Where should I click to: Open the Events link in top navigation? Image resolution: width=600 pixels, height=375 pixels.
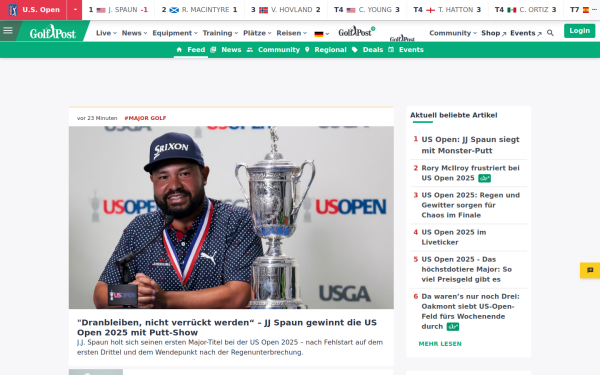(x=526, y=33)
